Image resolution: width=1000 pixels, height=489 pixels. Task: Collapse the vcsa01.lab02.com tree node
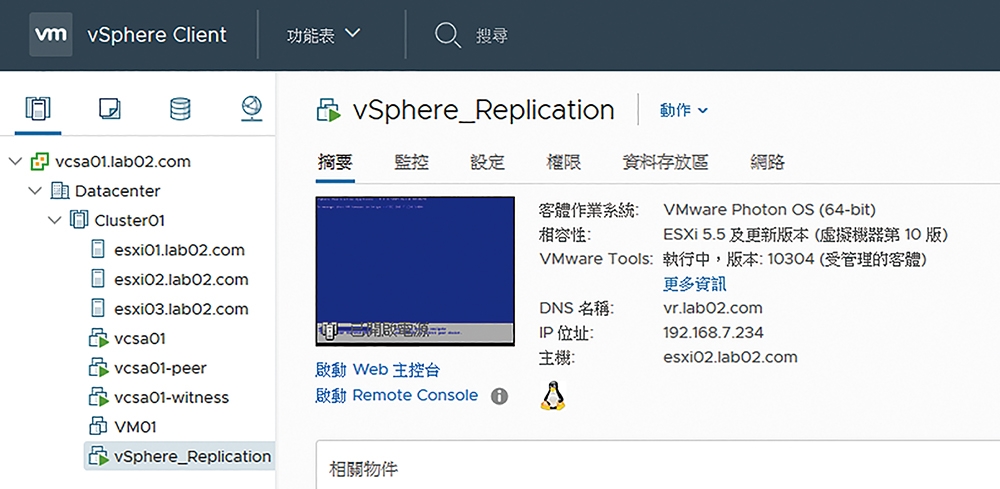(16, 162)
